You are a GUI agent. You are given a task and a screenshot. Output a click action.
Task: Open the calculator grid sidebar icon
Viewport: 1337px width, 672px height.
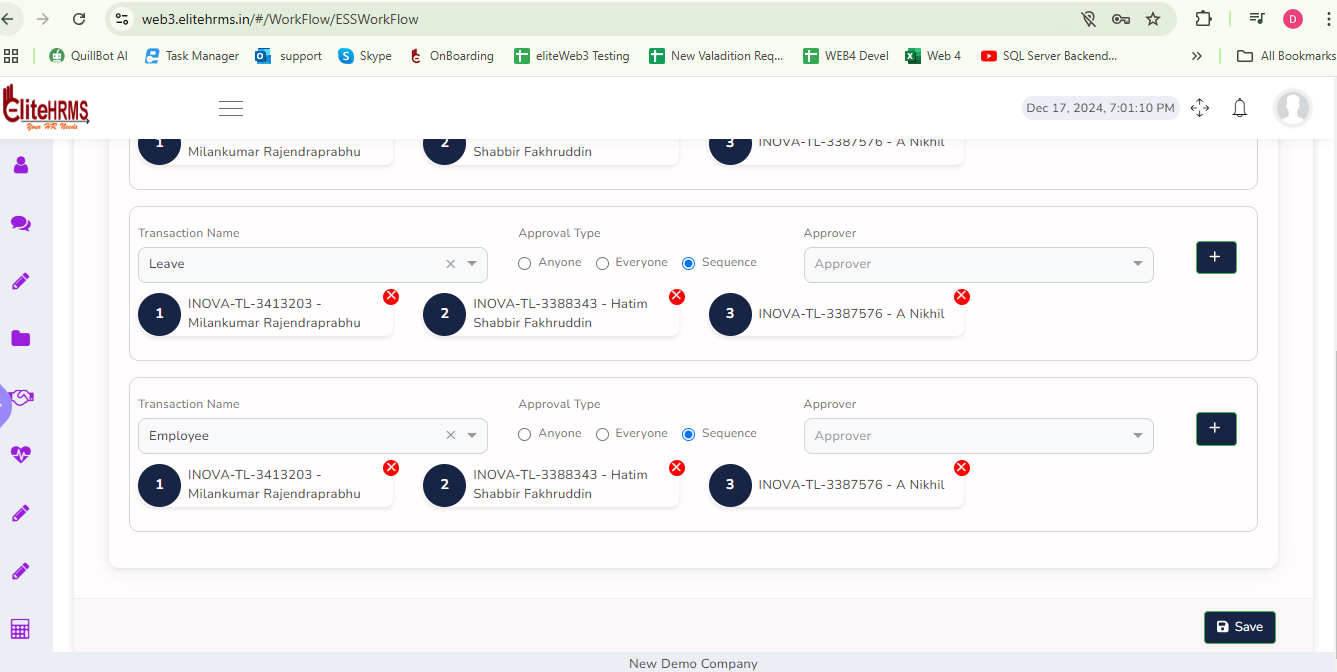tap(20, 629)
